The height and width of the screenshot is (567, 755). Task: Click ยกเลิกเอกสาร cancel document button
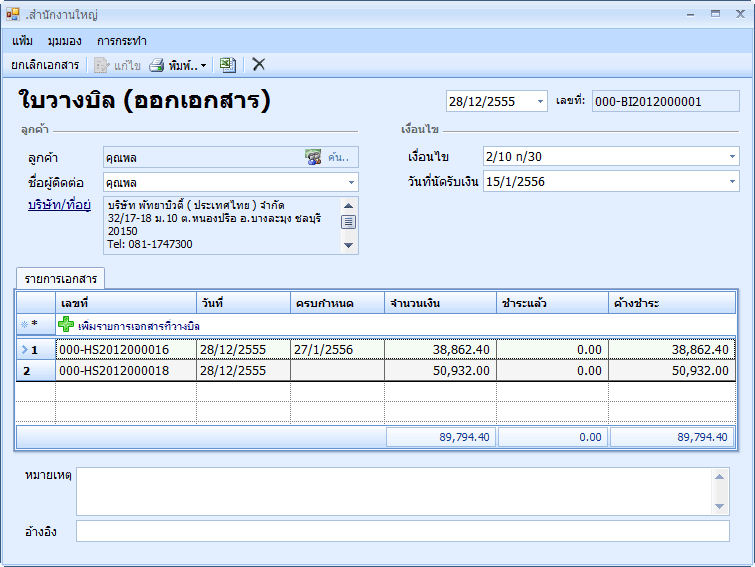[x=45, y=65]
